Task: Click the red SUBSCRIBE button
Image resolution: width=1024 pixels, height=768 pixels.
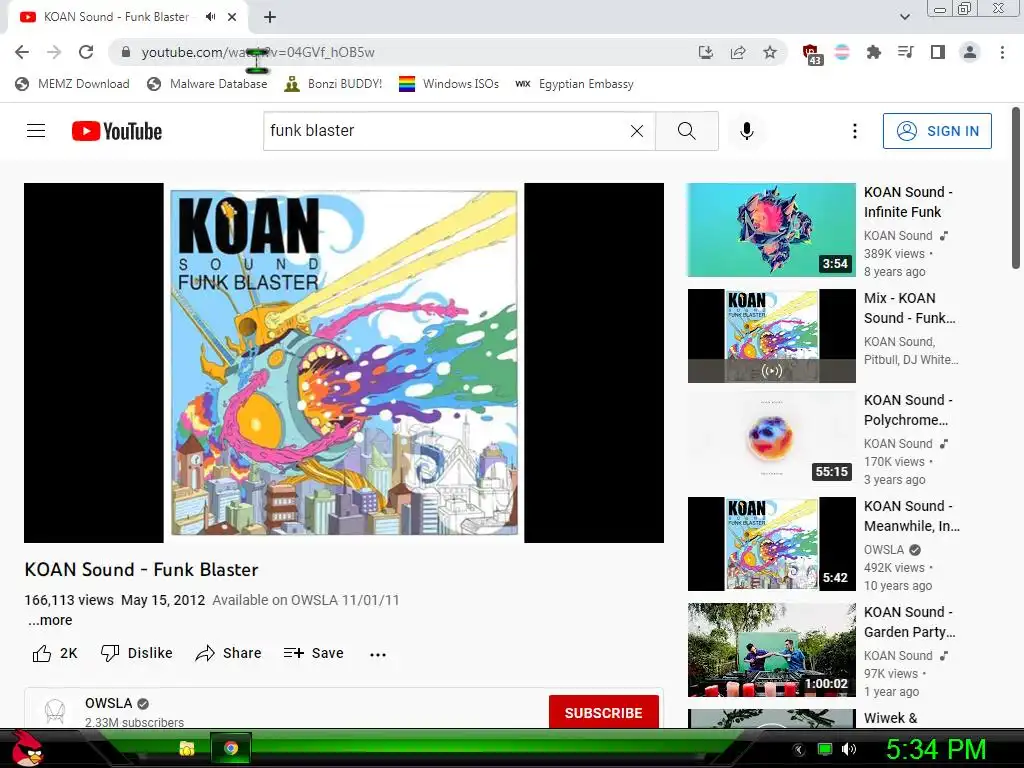Action: (x=603, y=712)
